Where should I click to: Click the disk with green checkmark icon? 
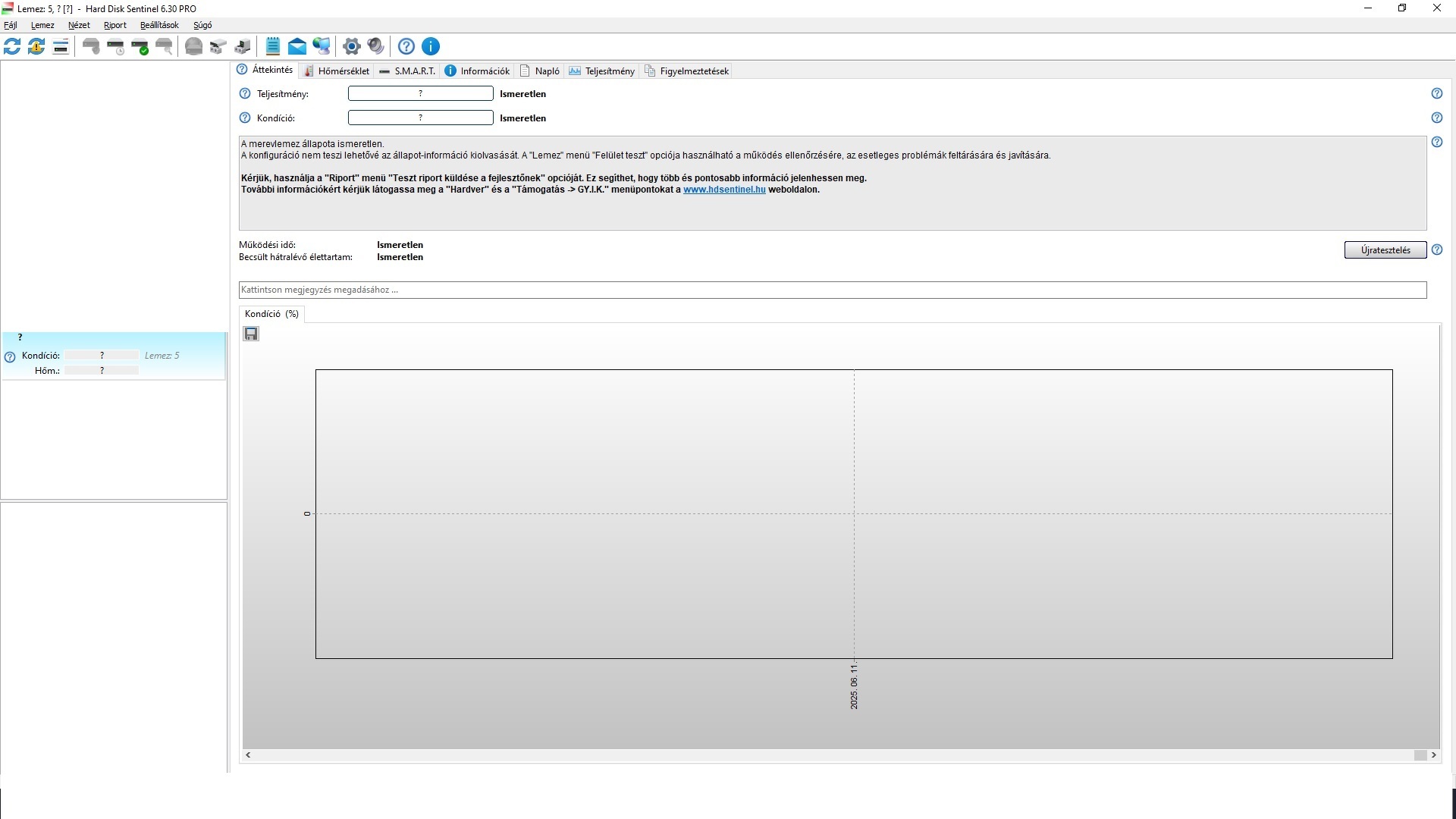coord(140,46)
